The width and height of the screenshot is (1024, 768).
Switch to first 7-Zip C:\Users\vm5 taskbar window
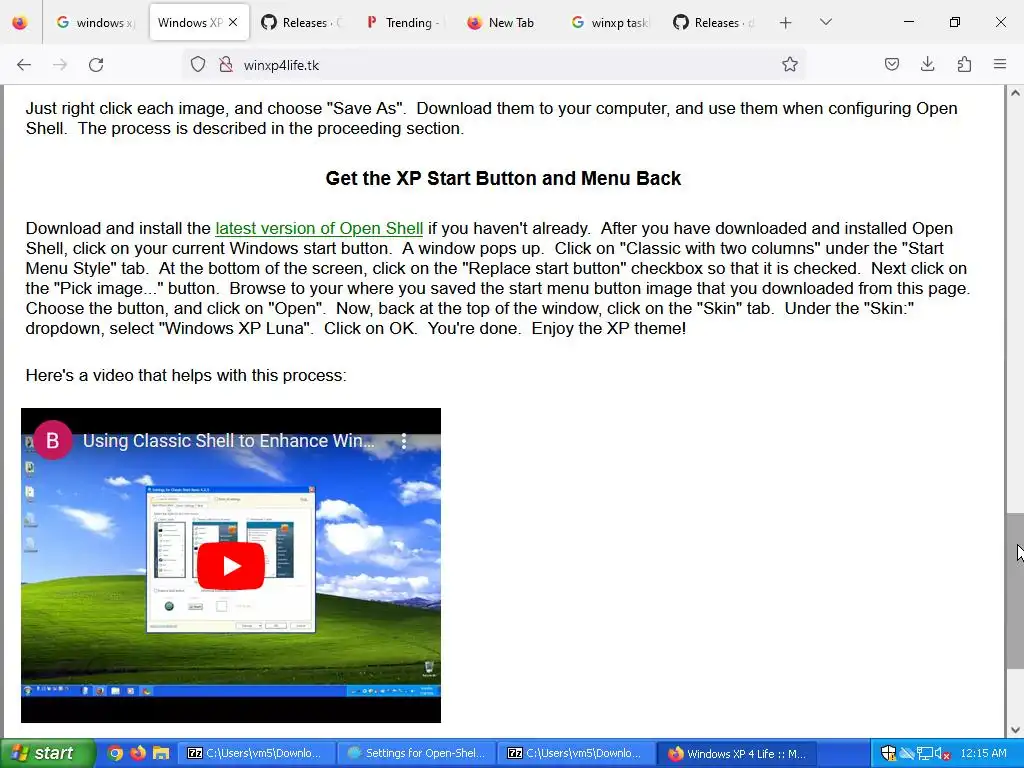click(x=256, y=753)
